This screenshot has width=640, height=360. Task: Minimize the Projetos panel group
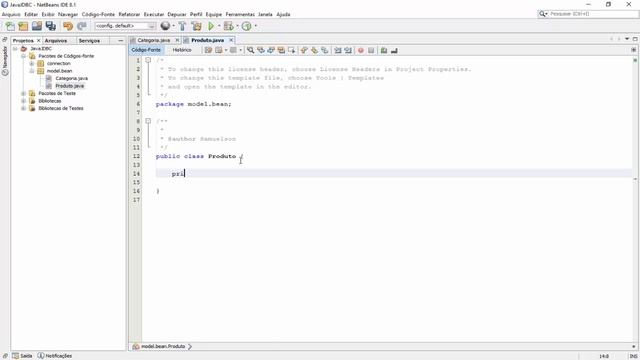click(x=120, y=41)
